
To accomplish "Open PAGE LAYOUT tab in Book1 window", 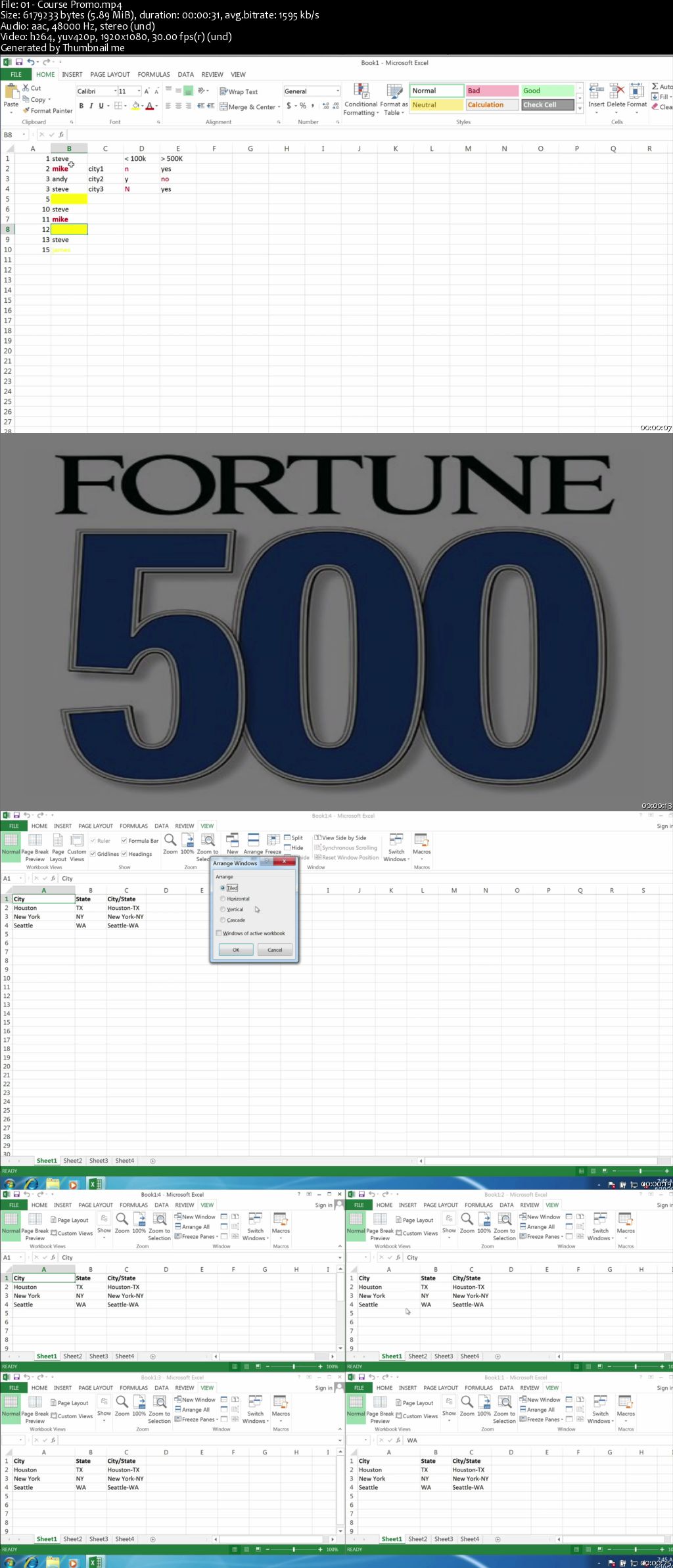I will [x=110, y=74].
